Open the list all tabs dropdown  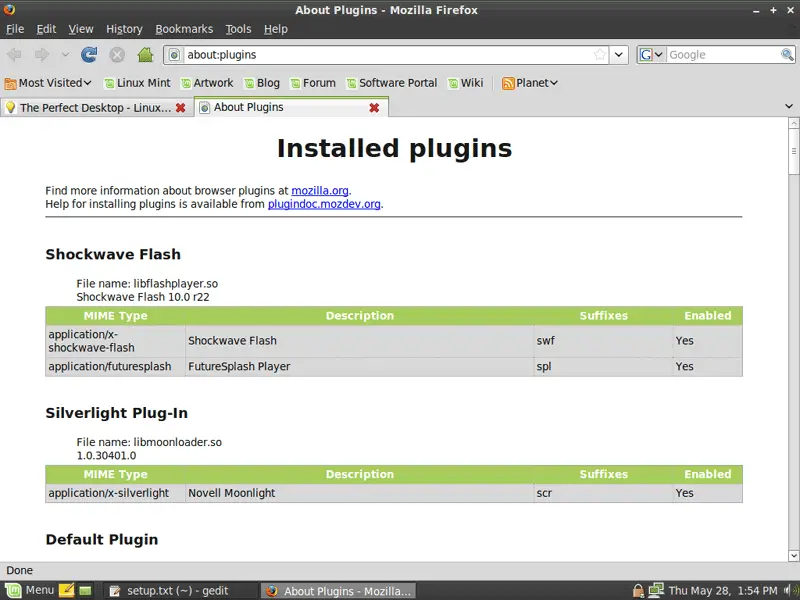[x=789, y=107]
